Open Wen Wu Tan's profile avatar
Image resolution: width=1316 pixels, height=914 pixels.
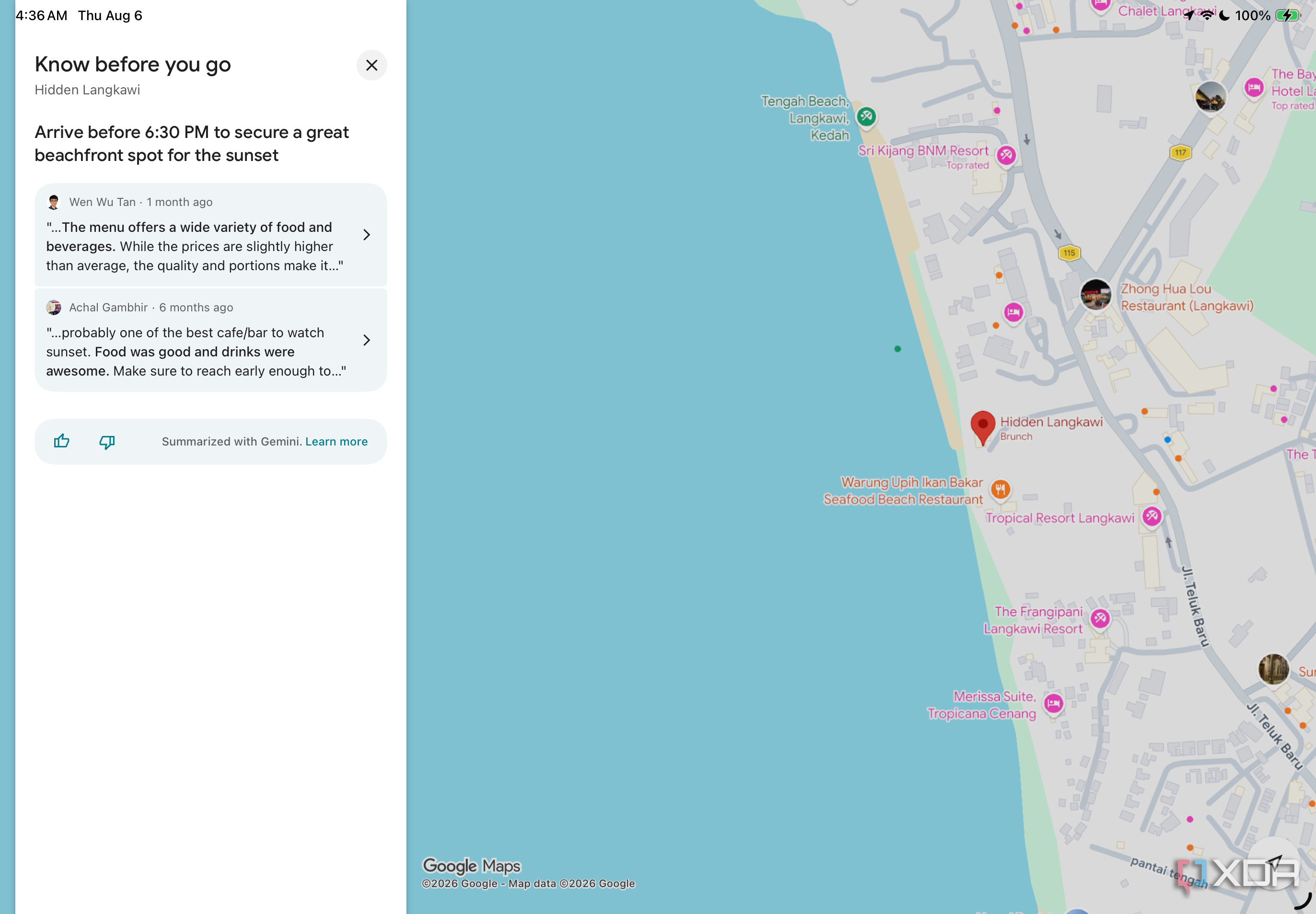[x=54, y=202]
